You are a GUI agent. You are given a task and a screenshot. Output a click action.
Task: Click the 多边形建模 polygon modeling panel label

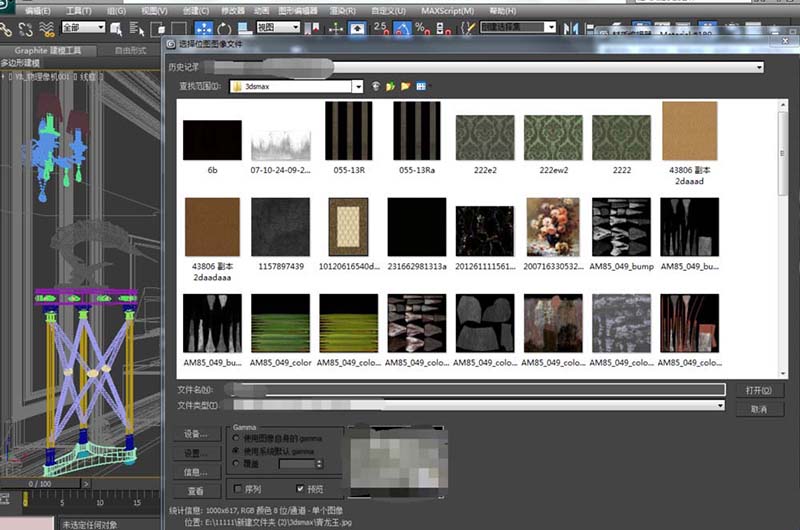[20, 63]
